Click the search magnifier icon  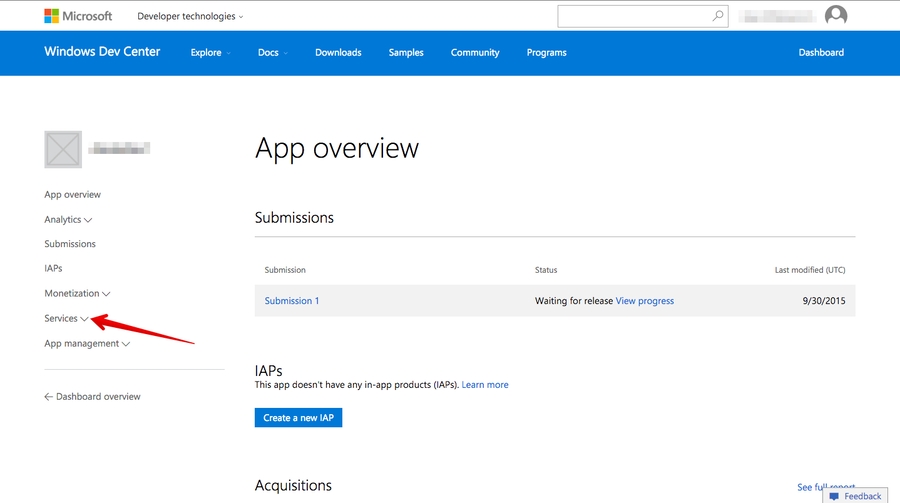717,16
